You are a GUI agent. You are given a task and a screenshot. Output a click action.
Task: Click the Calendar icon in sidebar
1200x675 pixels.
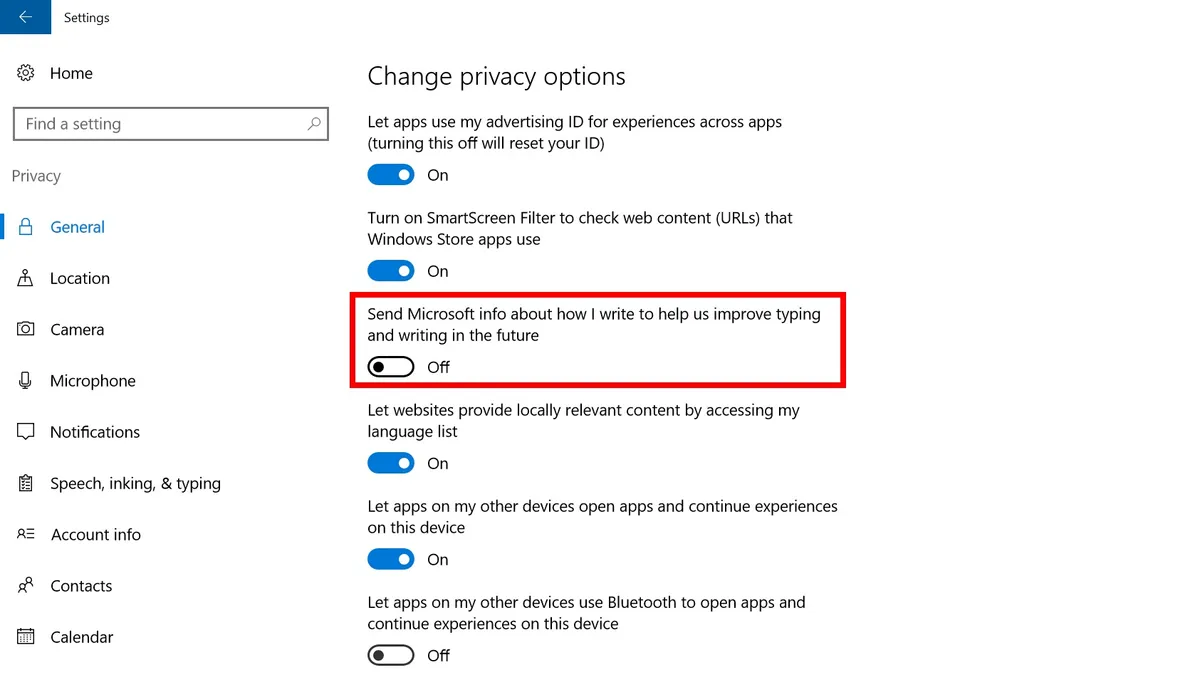(26, 637)
